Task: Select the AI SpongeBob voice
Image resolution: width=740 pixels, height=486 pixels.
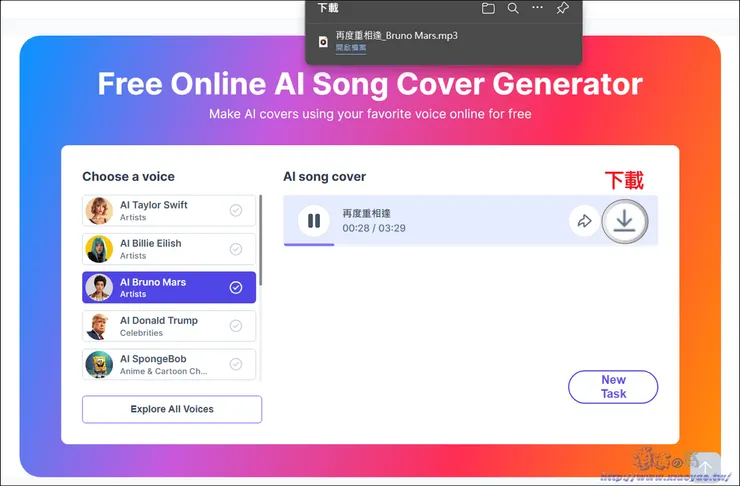Action: (169, 364)
